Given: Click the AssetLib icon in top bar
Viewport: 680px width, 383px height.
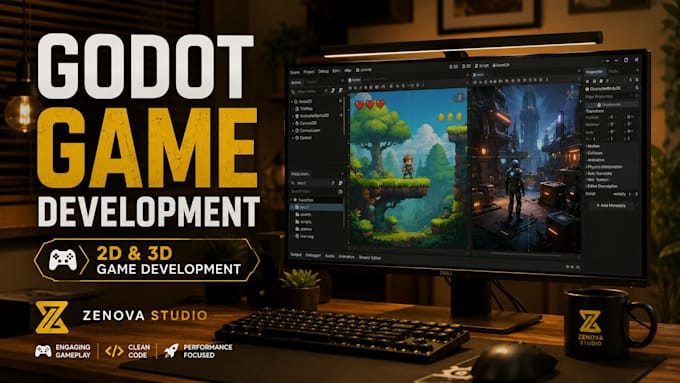Looking at the screenshot, I should click(x=494, y=65).
